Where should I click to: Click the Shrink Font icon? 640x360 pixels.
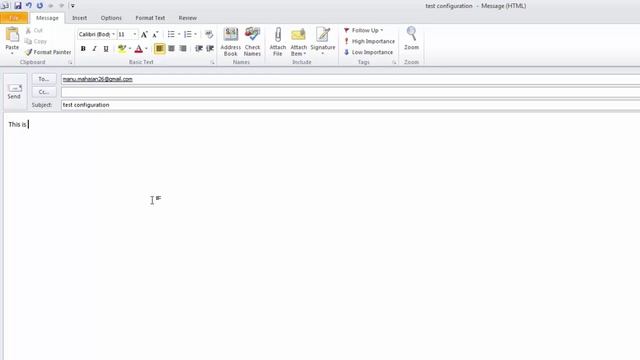click(x=155, y=35)
